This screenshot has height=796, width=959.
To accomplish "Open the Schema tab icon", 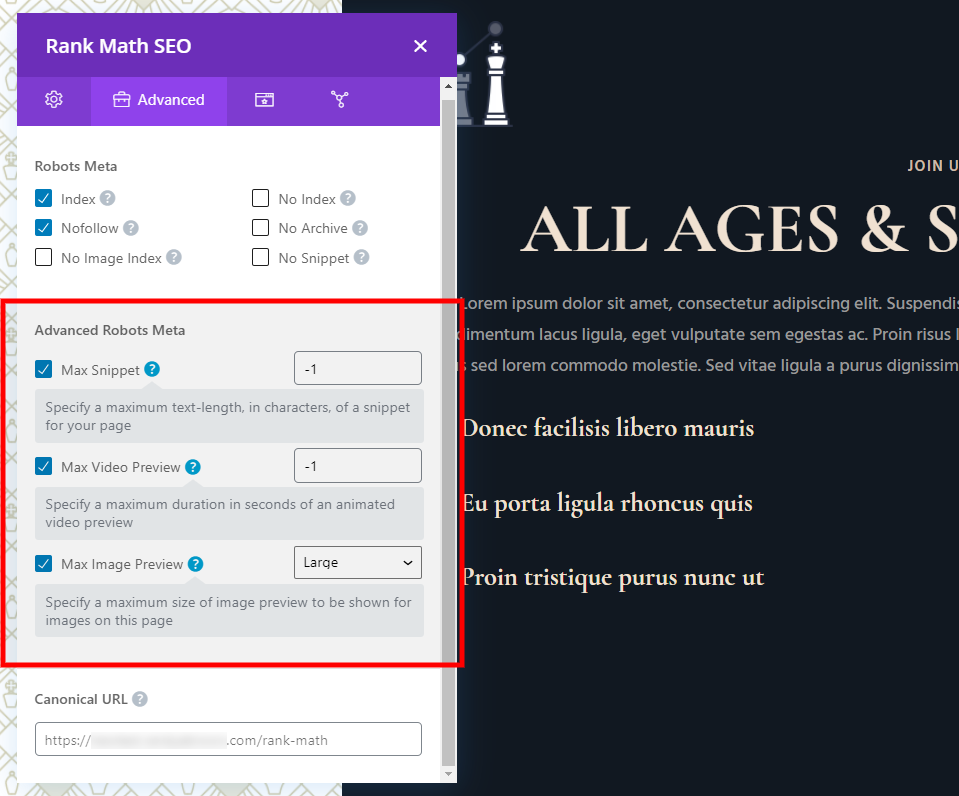I will coord(264,100).
